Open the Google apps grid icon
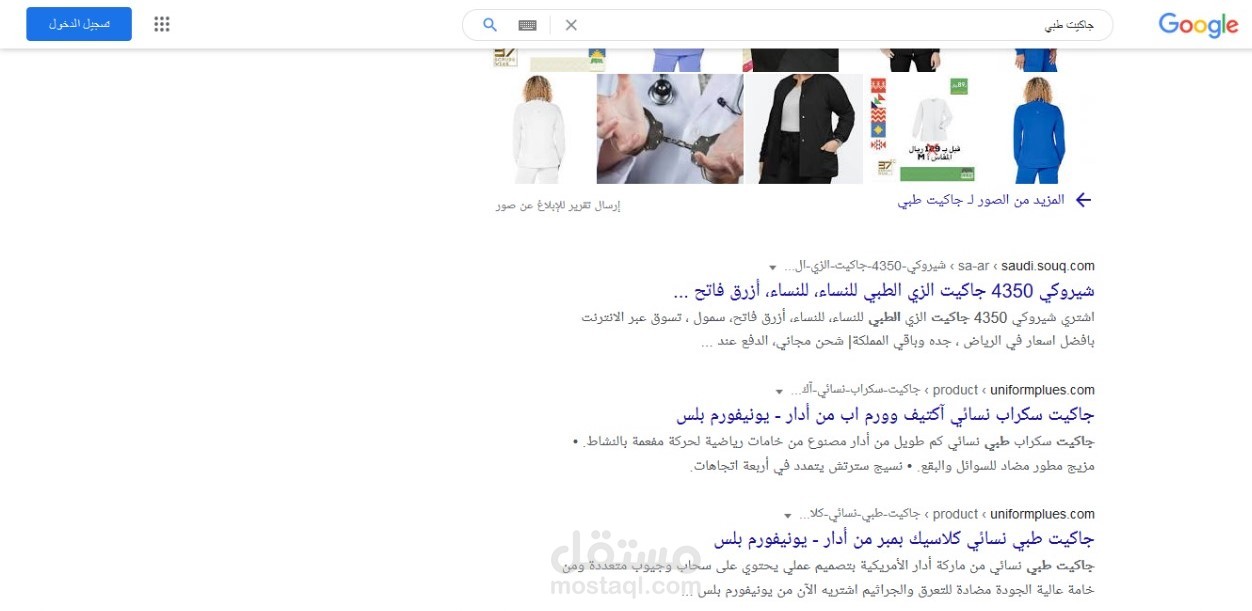The width and height of the screenshot is (1252, 611). (162, 24)
